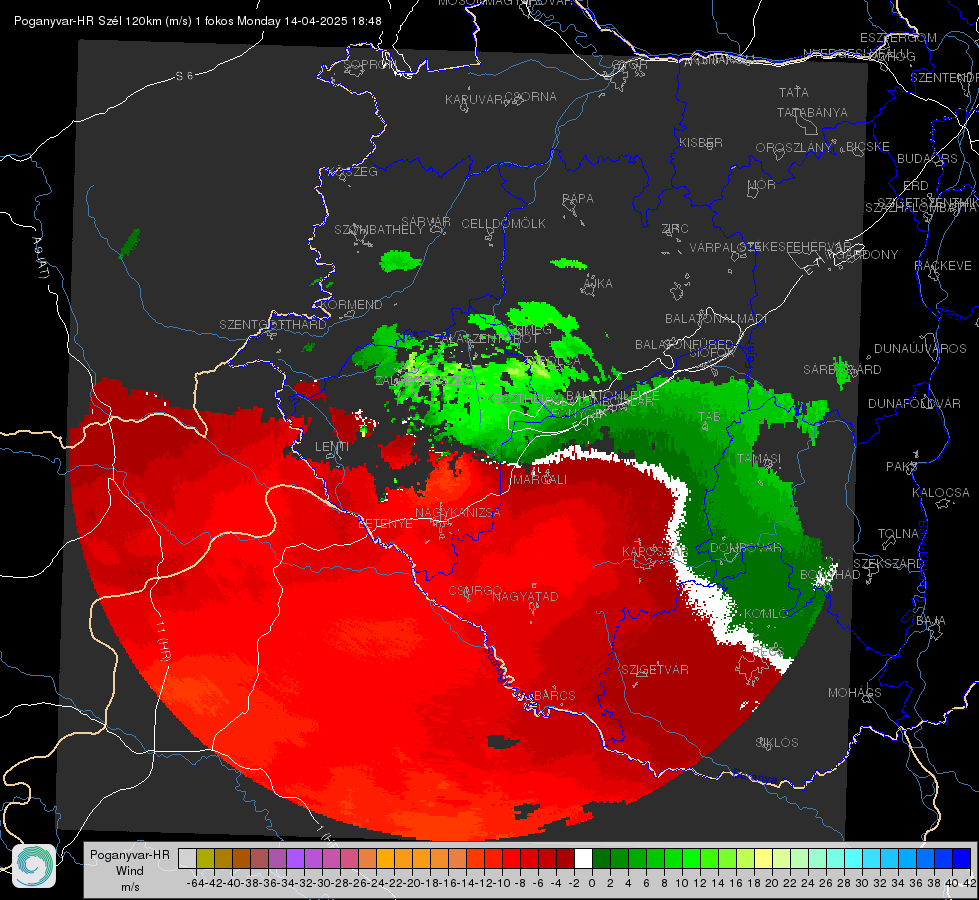
Task: Click the KAPOSVAR city label
Action: pyautogui.click(x=654, y=552)
